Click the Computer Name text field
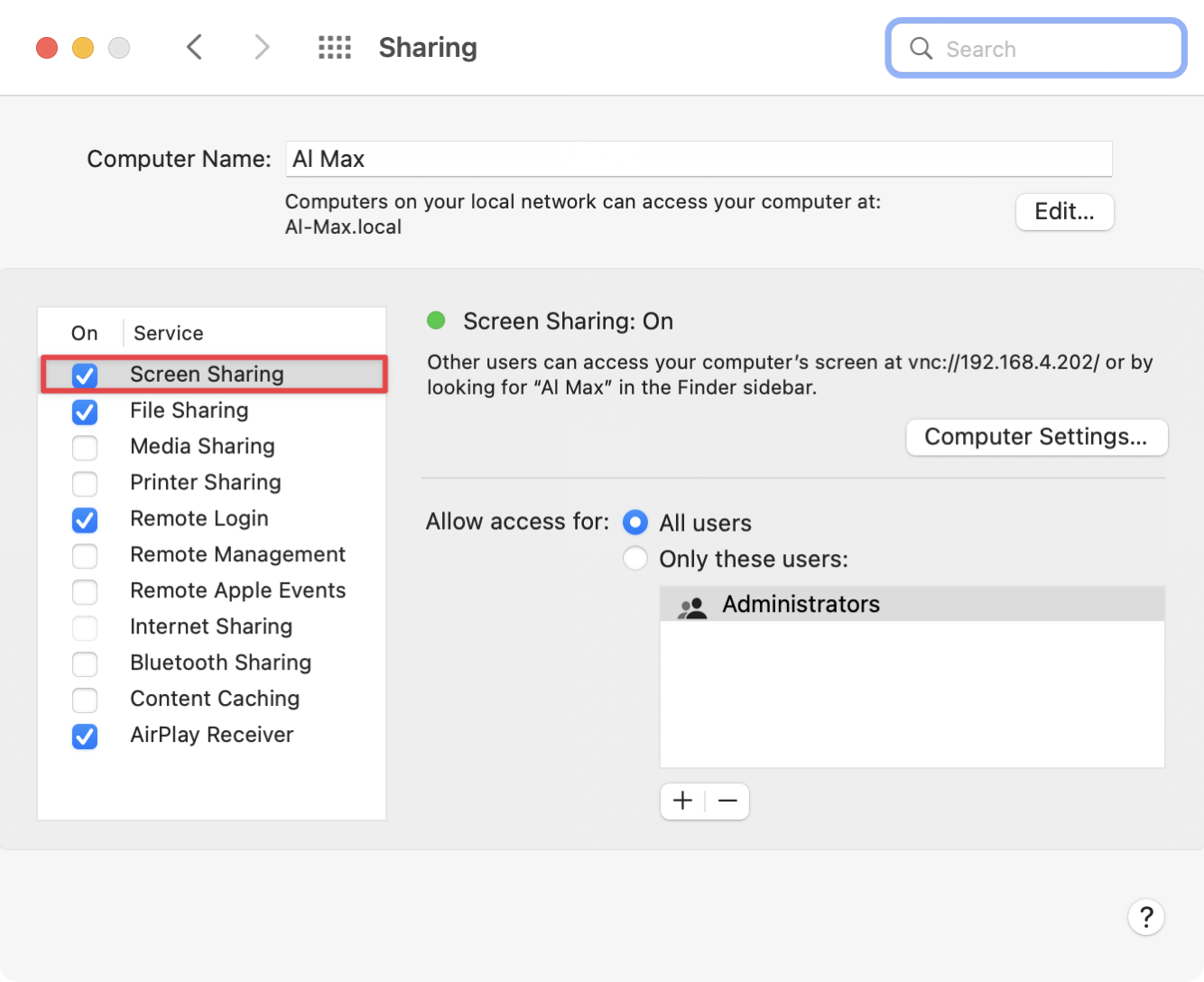 pyautogui.click(x=699, y=159)
